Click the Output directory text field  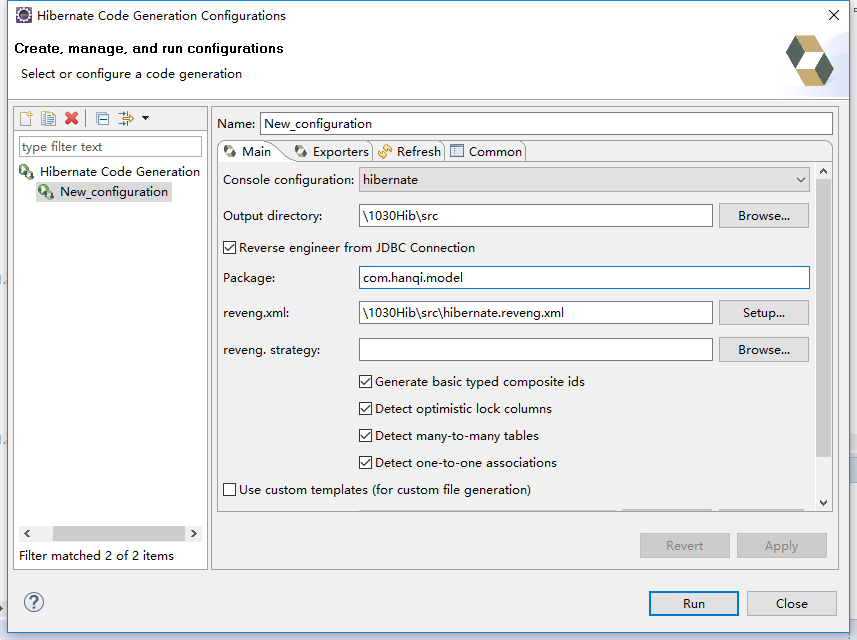point(536,216)
